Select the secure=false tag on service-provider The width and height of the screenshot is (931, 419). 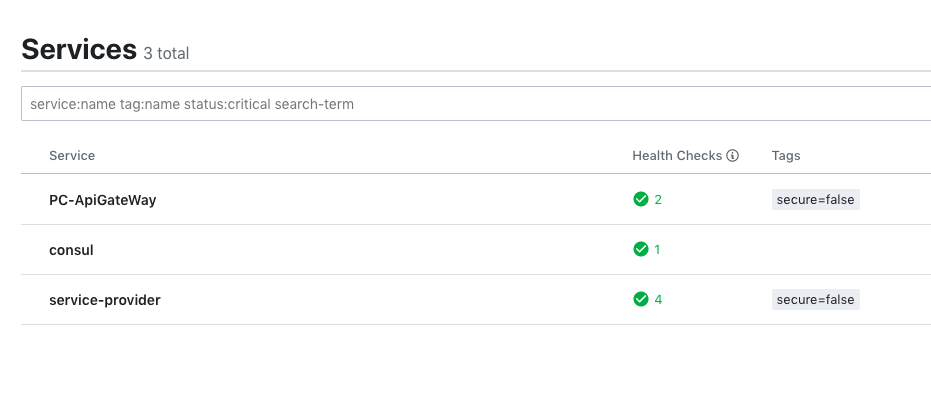click(x=815, y=299)
